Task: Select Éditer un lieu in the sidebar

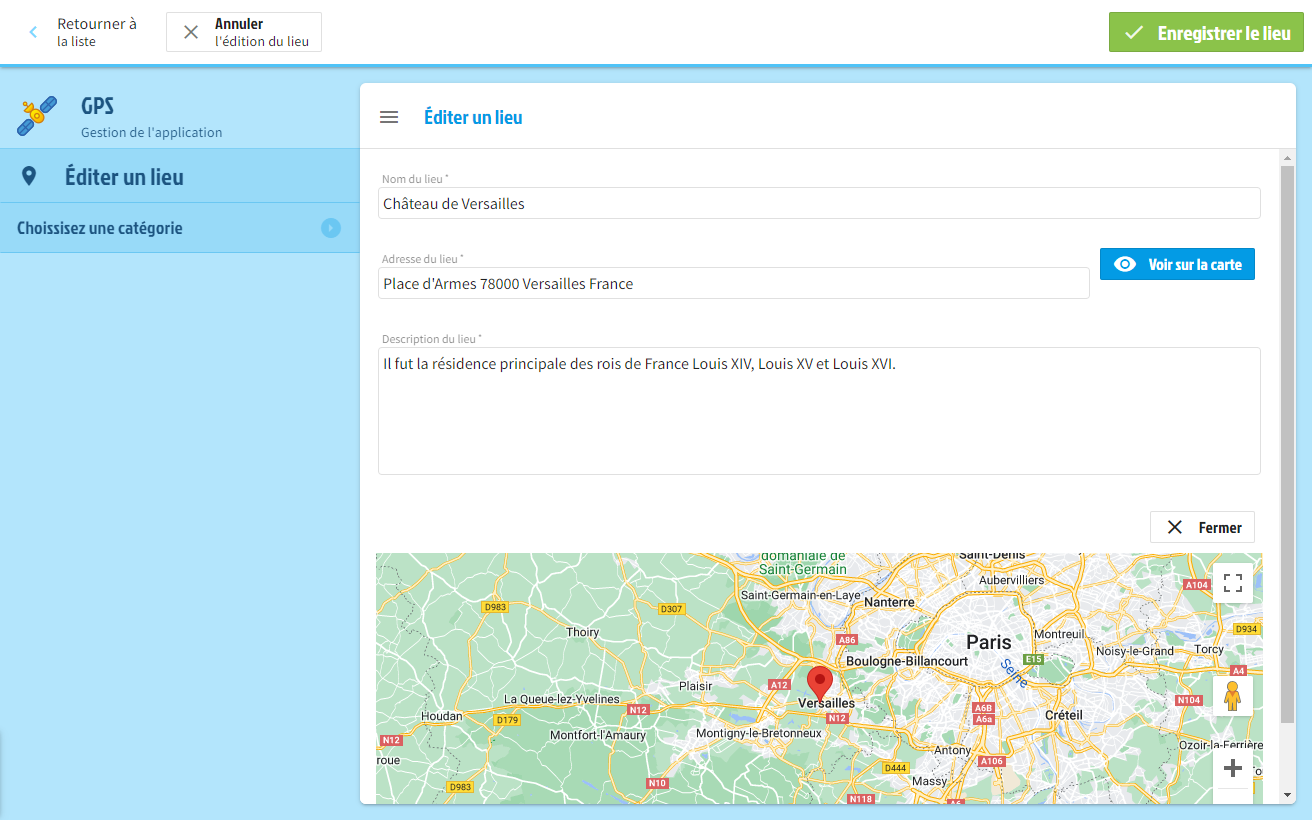Action: (124, 177)
